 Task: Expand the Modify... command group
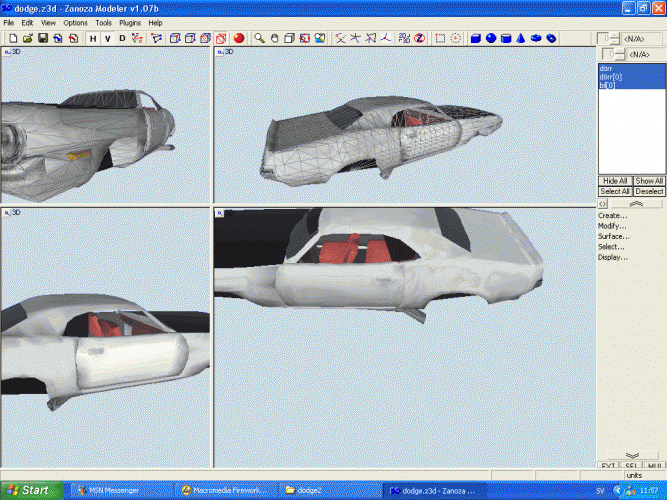click(612, 226)
